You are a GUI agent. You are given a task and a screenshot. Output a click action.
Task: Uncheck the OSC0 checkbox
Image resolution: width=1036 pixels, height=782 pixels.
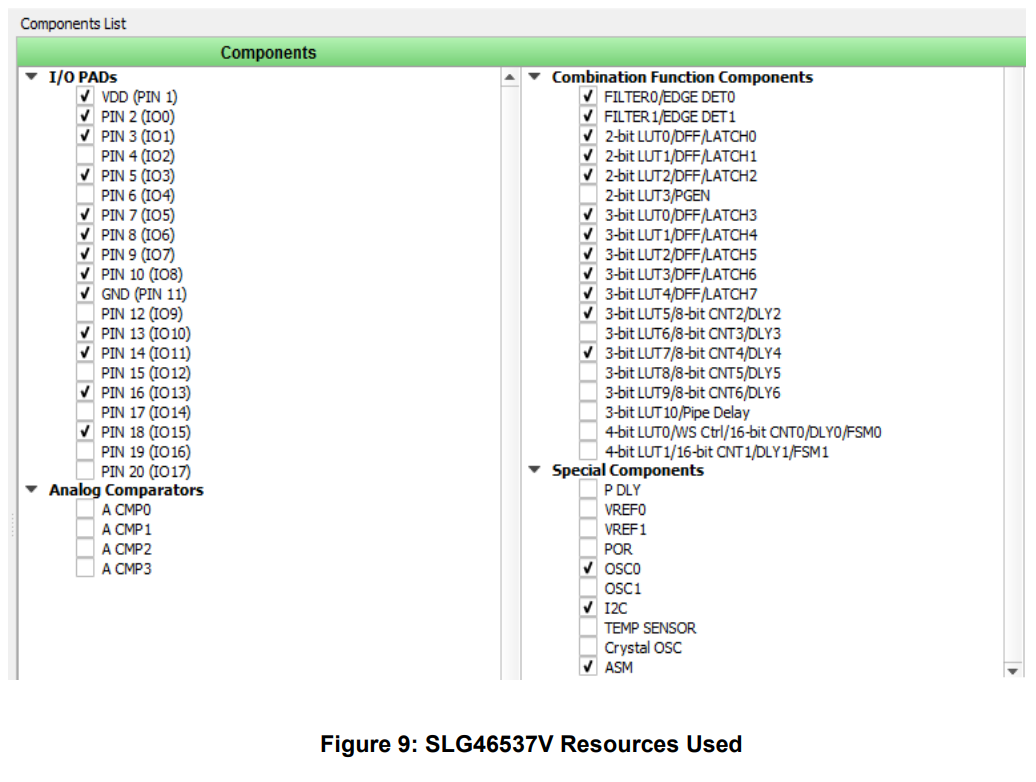tap(588, 569)
